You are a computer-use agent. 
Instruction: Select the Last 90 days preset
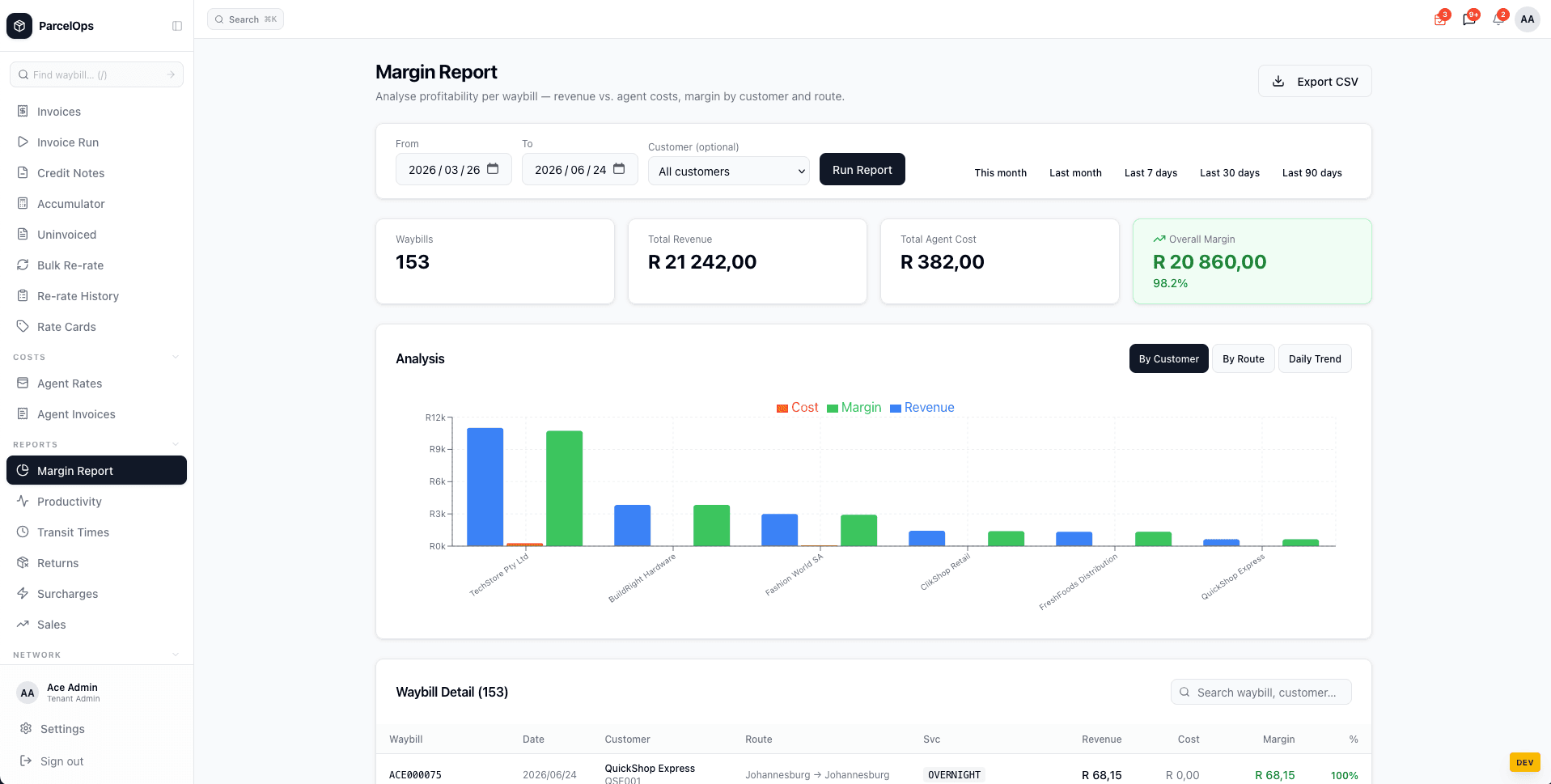coord(1312,172)
